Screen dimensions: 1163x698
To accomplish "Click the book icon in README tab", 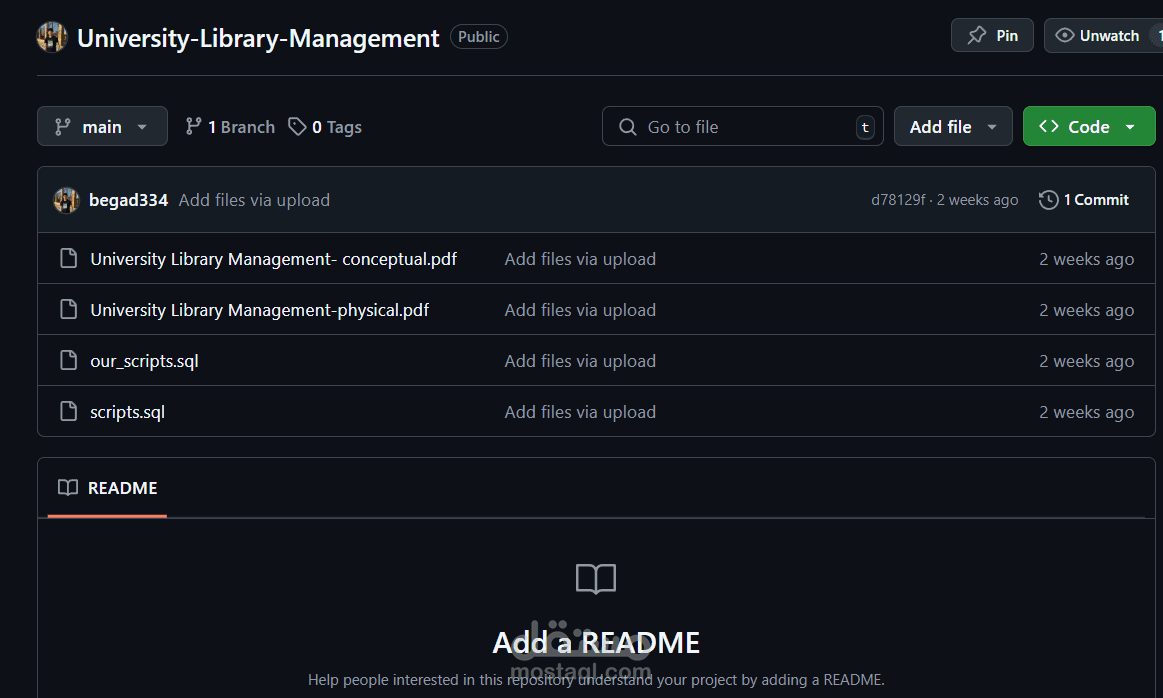I will [68, 487].
